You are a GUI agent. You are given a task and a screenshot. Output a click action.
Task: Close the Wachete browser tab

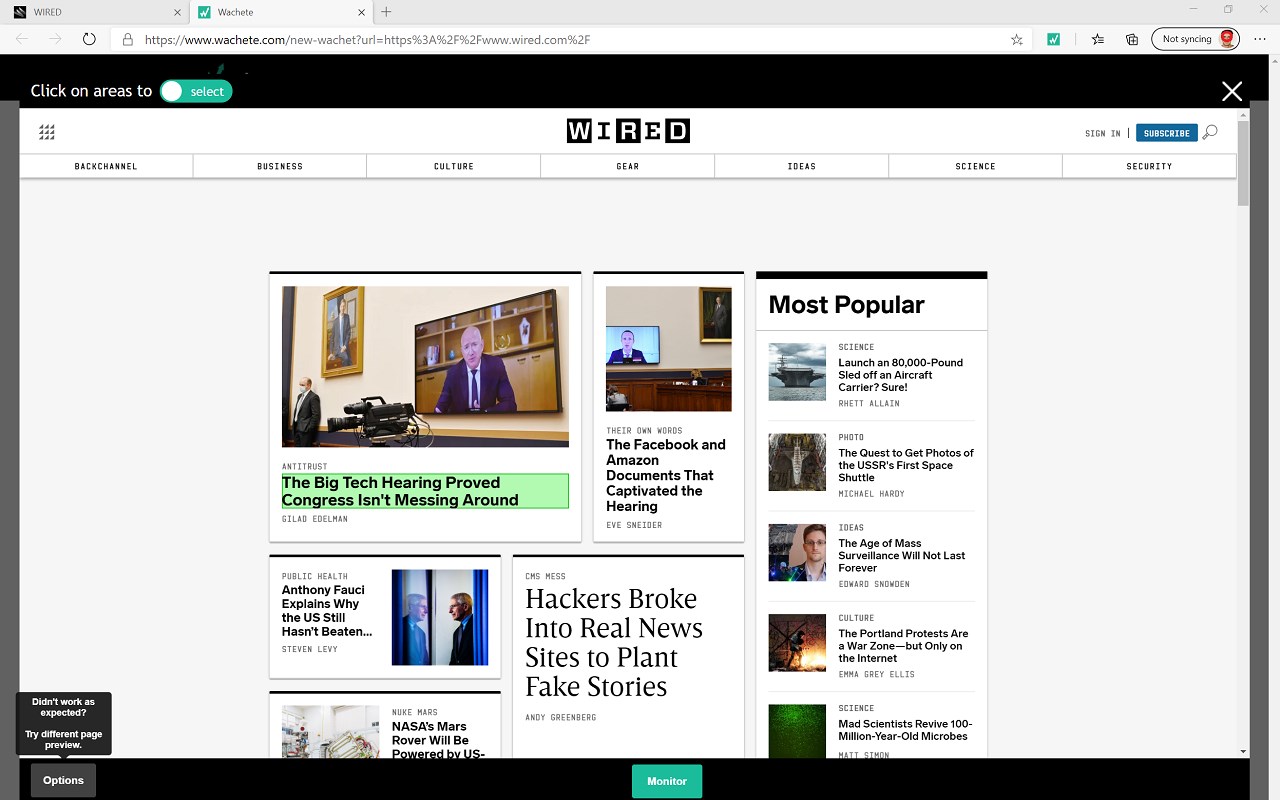(x=361, y=12)
